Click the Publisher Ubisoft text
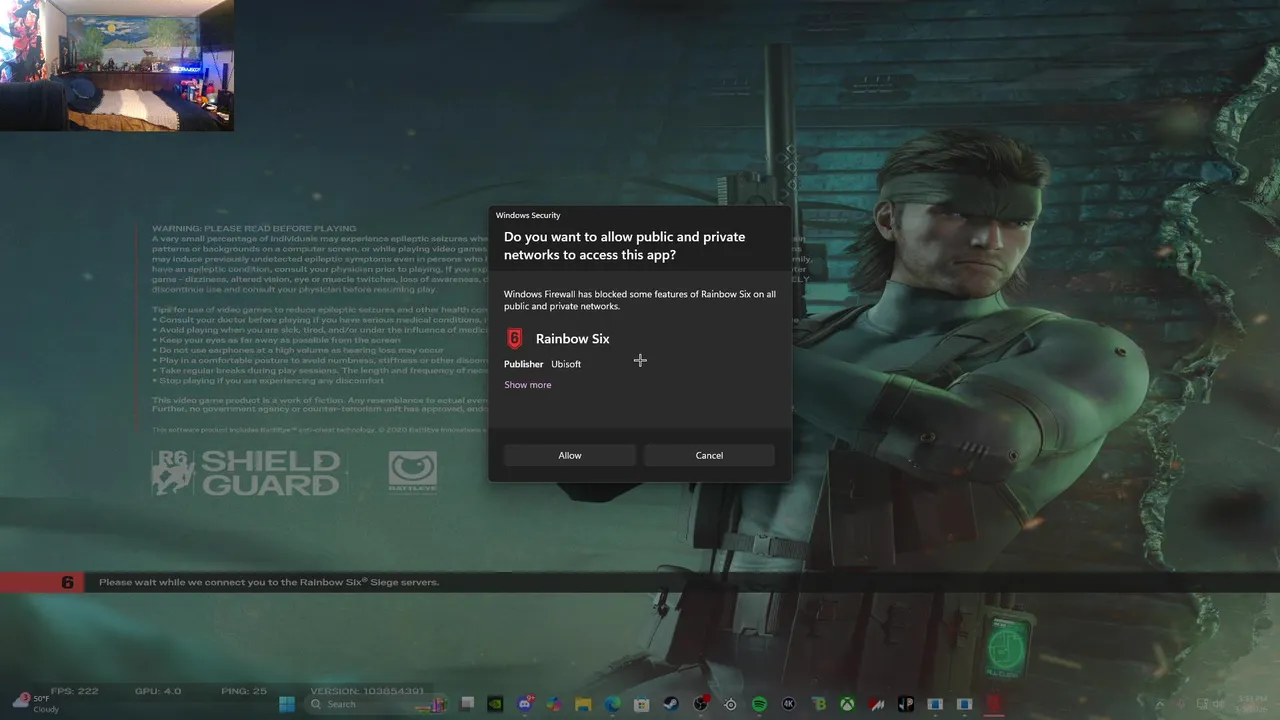Image resolution: width=1280 pixels, height=720 pixels. click(542, 364)
